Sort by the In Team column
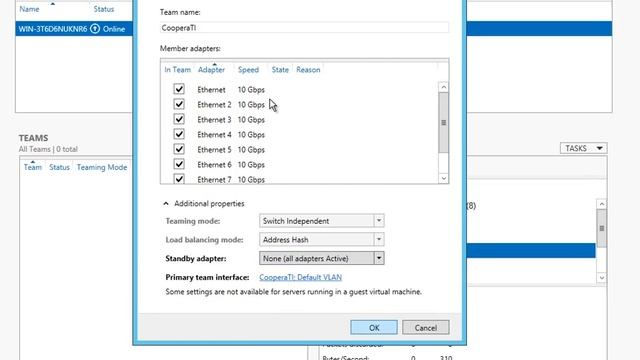This screenshot has width=640, height=360. point(178,70)
